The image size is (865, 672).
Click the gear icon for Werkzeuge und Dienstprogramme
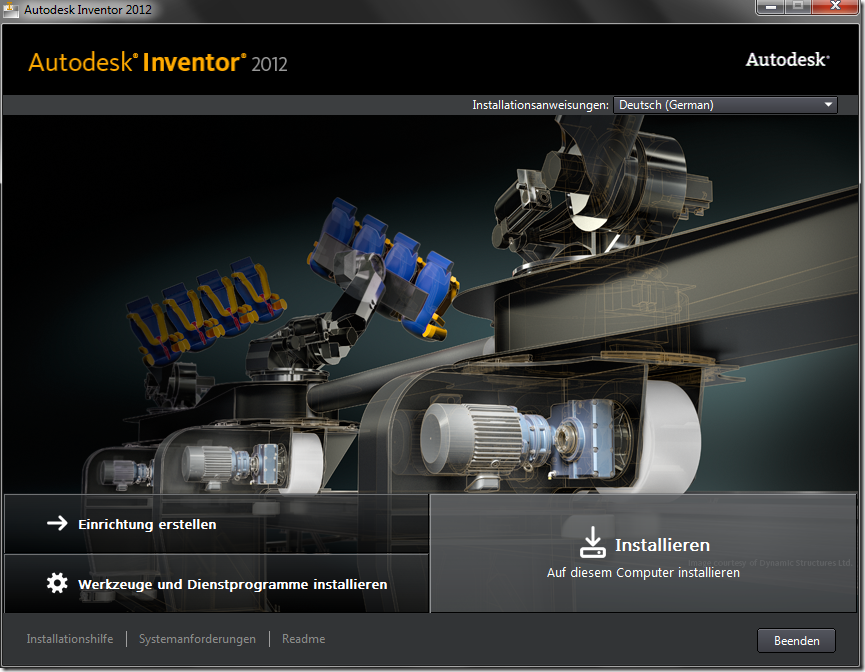[x=57, y=583]
